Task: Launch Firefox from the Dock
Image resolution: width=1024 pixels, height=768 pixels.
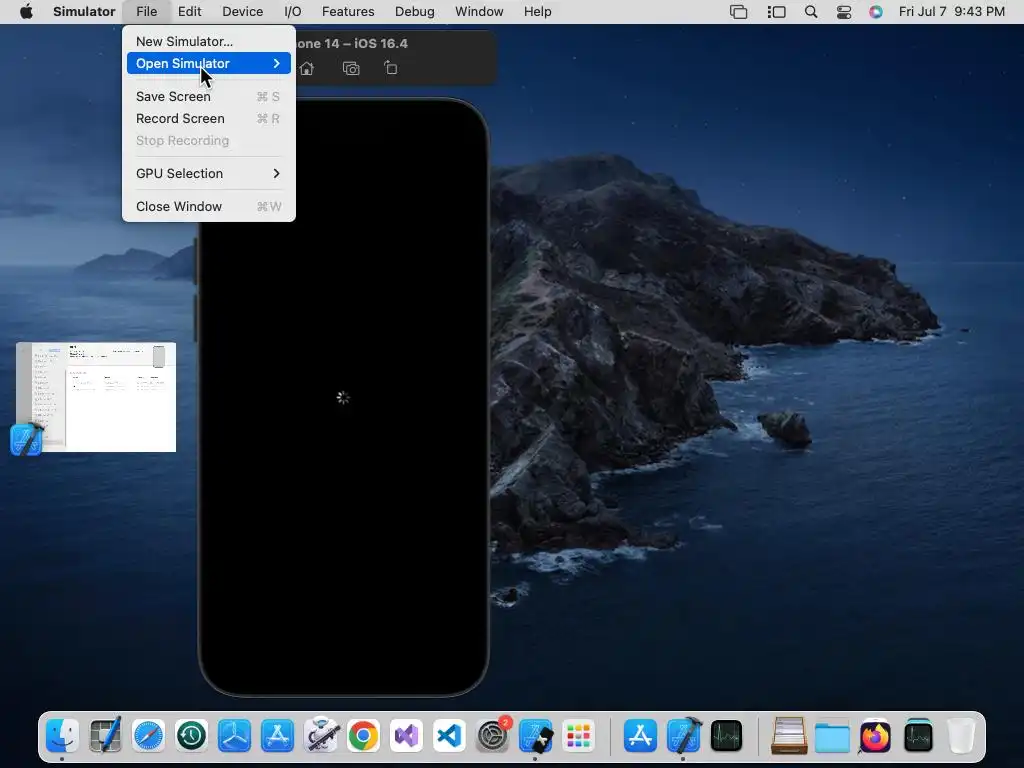Action: 875,736
